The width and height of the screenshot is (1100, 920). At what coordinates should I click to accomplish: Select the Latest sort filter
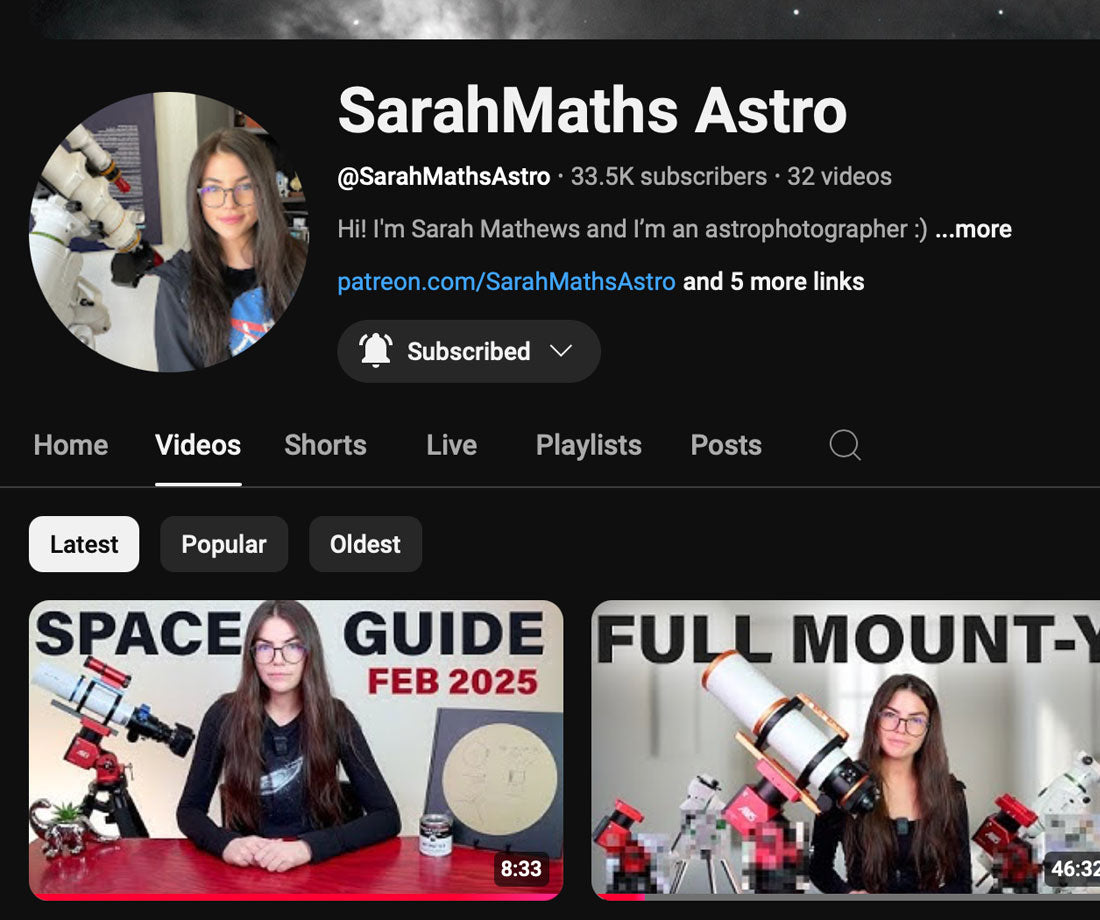tap(84, 544)
